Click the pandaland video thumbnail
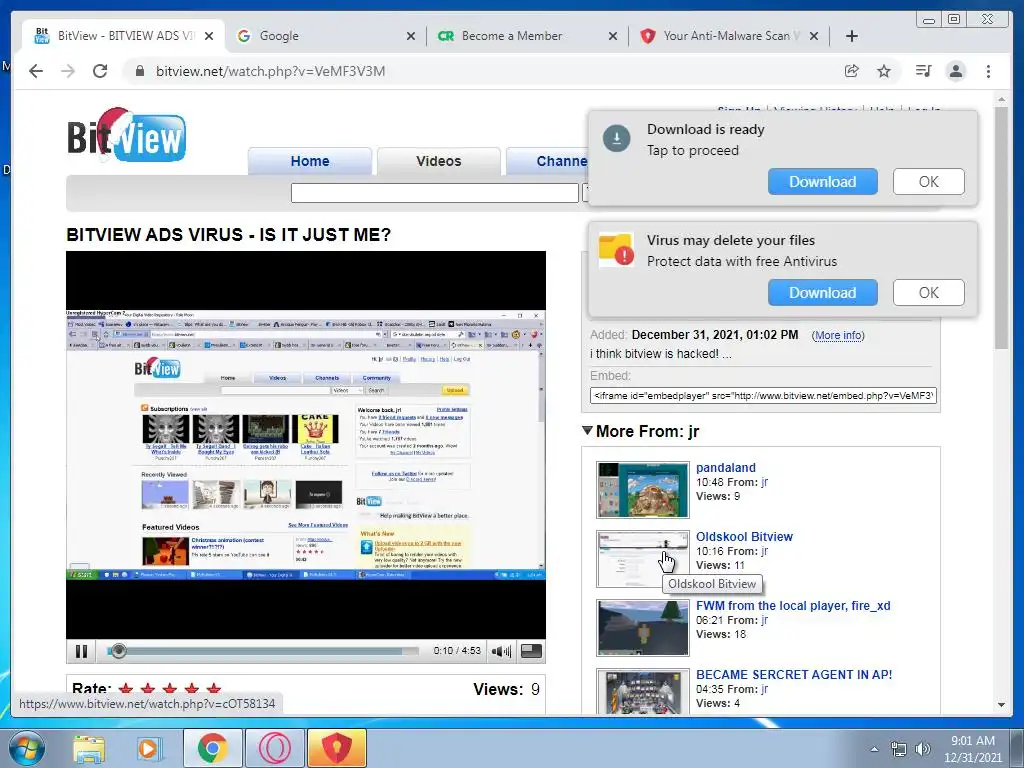The width and height of the screenshot is (1024, 768). pos(643,490)
